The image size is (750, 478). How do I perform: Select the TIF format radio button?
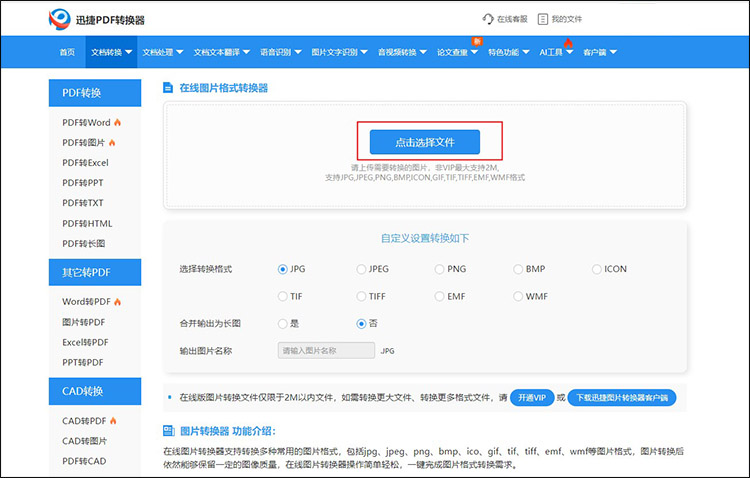(282, 297)
